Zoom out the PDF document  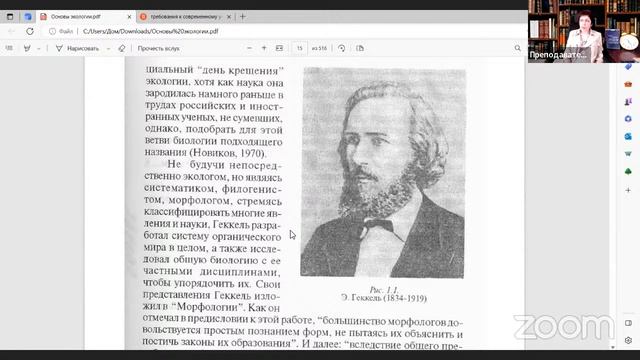[249, 48]
